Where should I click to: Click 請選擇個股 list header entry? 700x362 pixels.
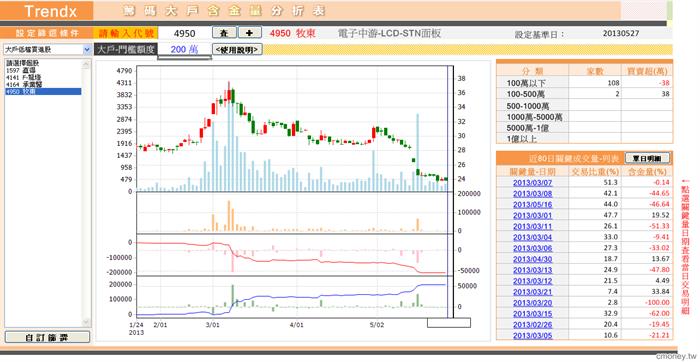[43, 64]
